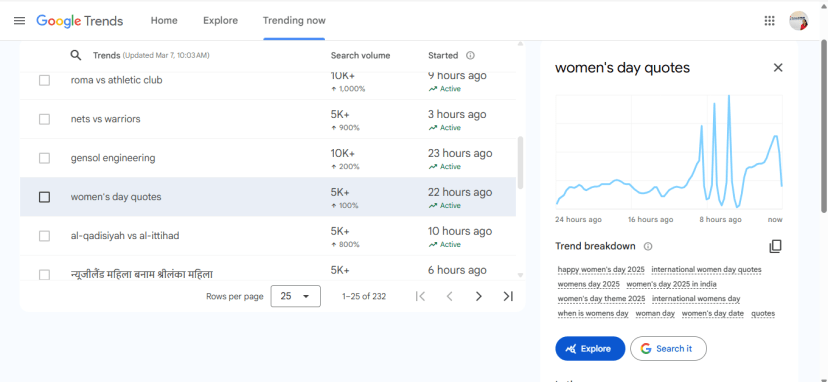Image resolution: width=828 pixels, height=382 pixels.
Task: Open international women day quotes term
Action: pos(707,269)
